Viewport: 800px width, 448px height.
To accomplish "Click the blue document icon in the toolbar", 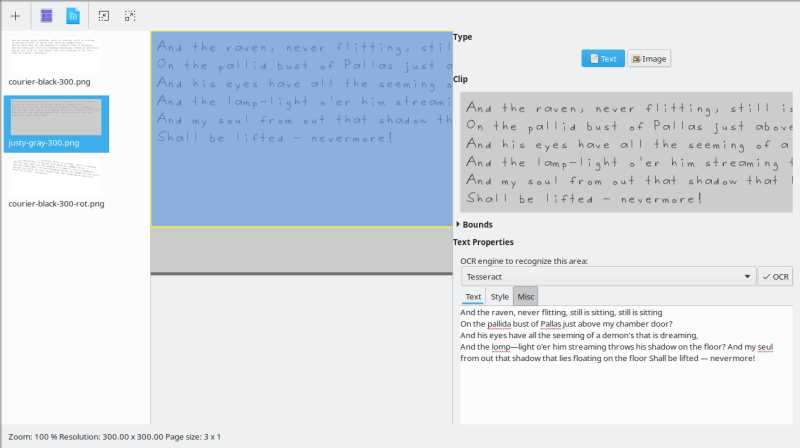I will coord(73,16).
